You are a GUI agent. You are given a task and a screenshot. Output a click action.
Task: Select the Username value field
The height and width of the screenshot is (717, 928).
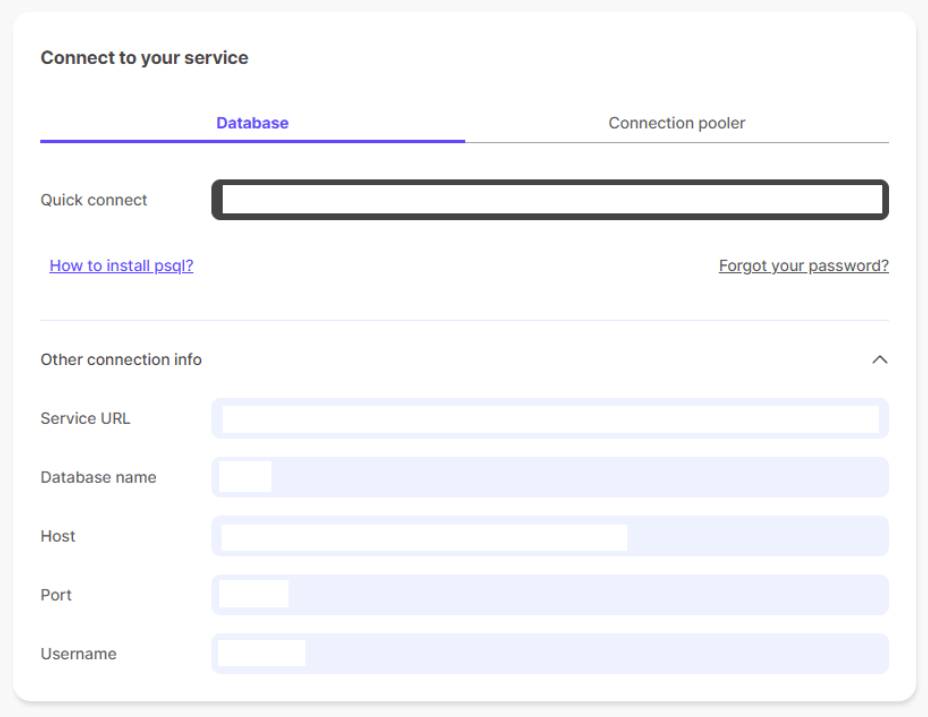[x=550, y=654]
